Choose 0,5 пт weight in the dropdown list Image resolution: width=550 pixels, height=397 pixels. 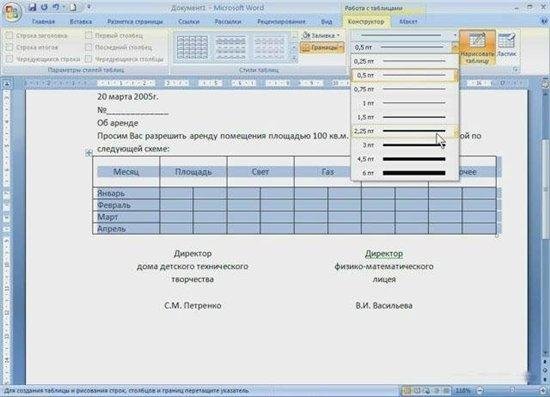point(404,75)
